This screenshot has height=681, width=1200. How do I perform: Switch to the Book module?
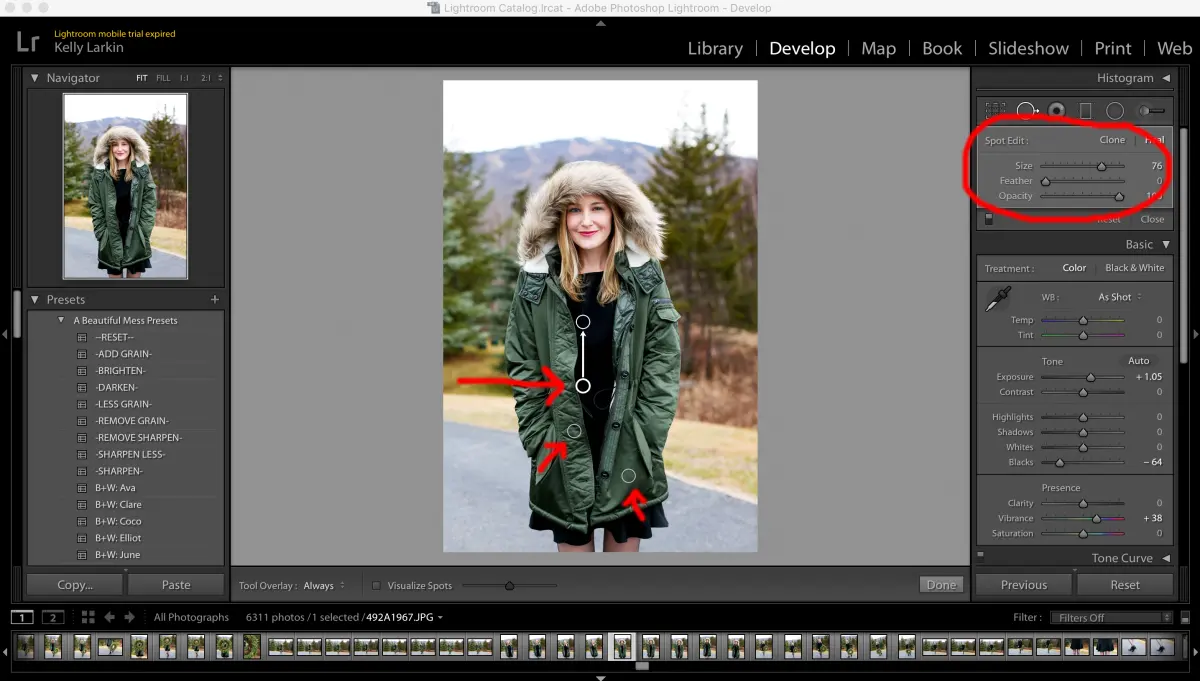(942, 48)
